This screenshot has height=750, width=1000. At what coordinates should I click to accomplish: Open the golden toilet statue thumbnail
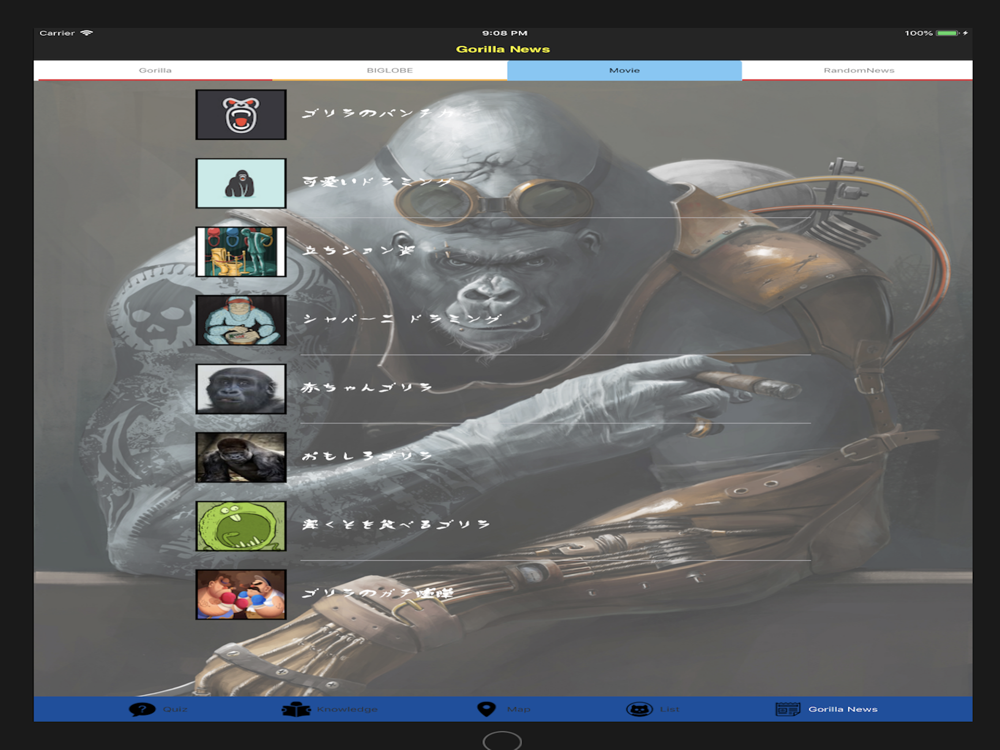(x=241, y=252)
